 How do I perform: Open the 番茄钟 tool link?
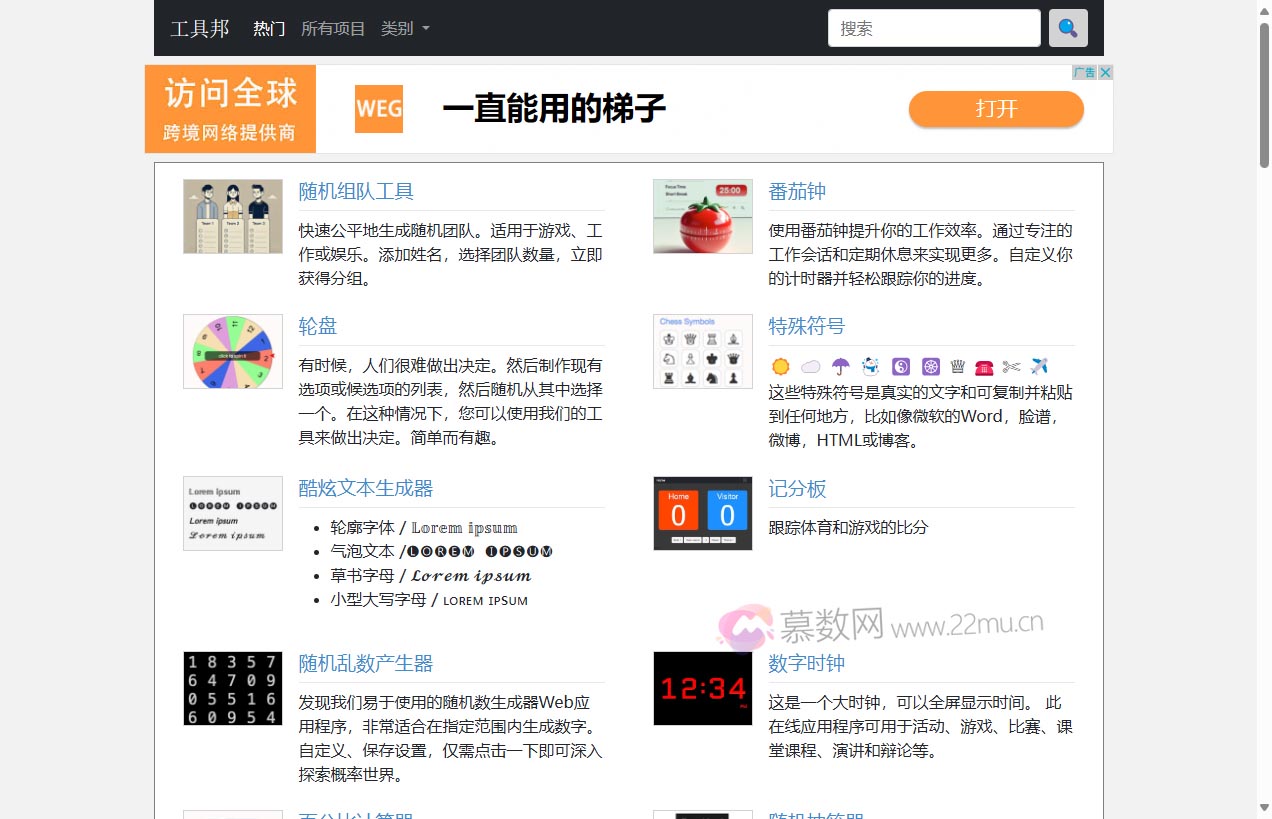[x=797, y=191]
